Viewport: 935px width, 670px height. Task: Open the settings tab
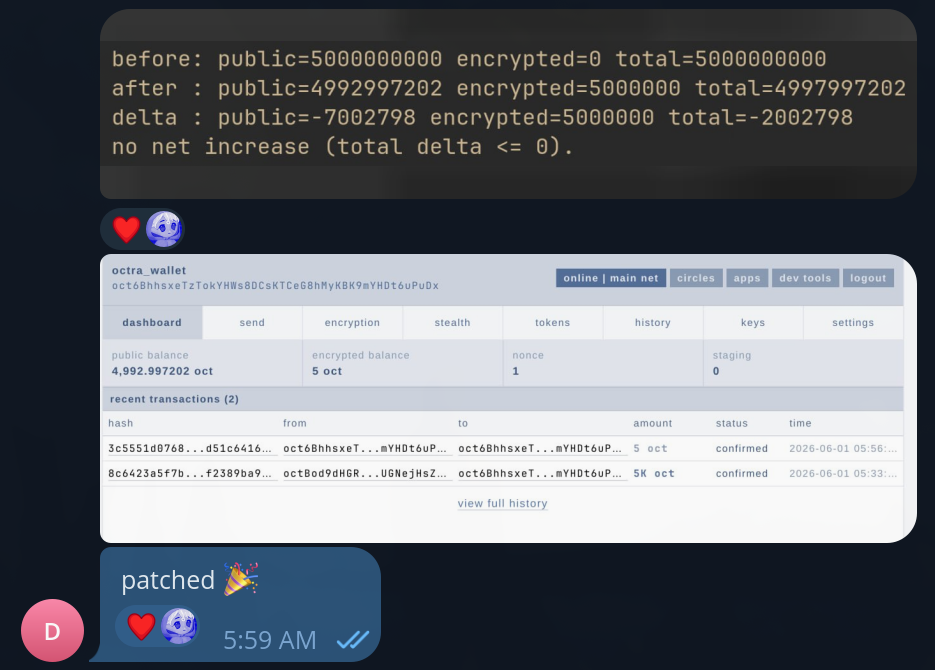(x=853, y=322)
